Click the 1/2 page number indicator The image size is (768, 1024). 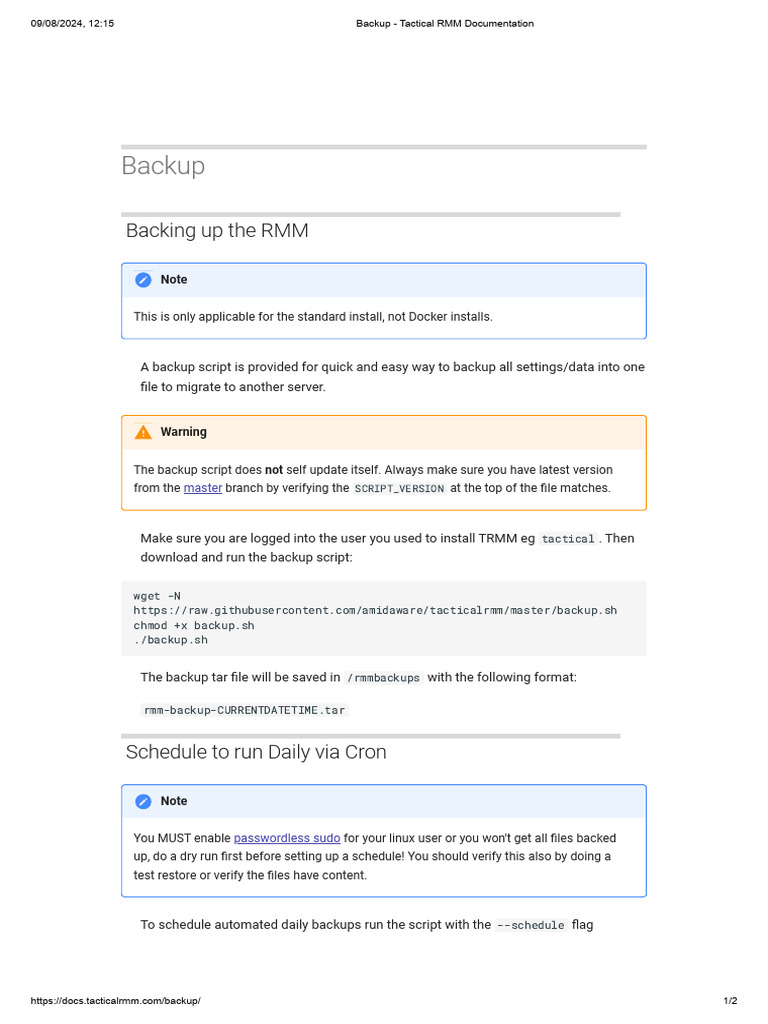731,1001
